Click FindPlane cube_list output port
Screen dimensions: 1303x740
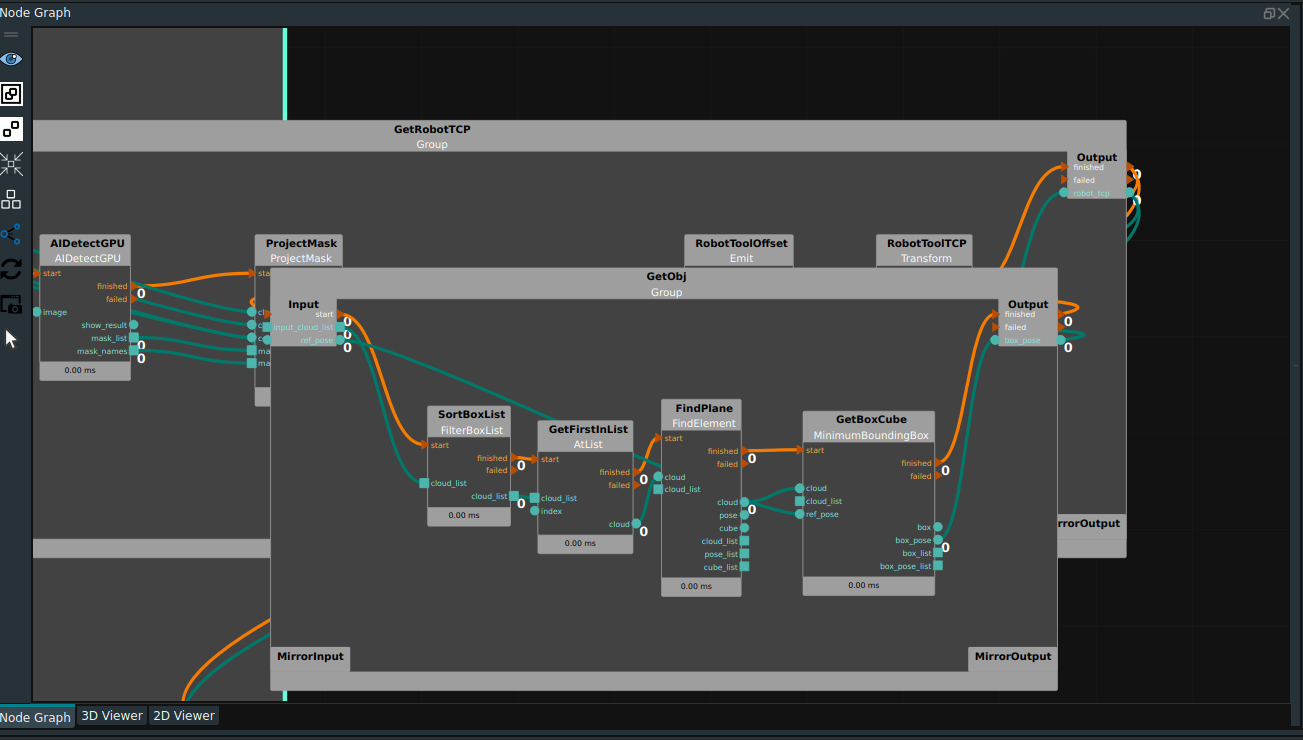[x=744, y=567]
